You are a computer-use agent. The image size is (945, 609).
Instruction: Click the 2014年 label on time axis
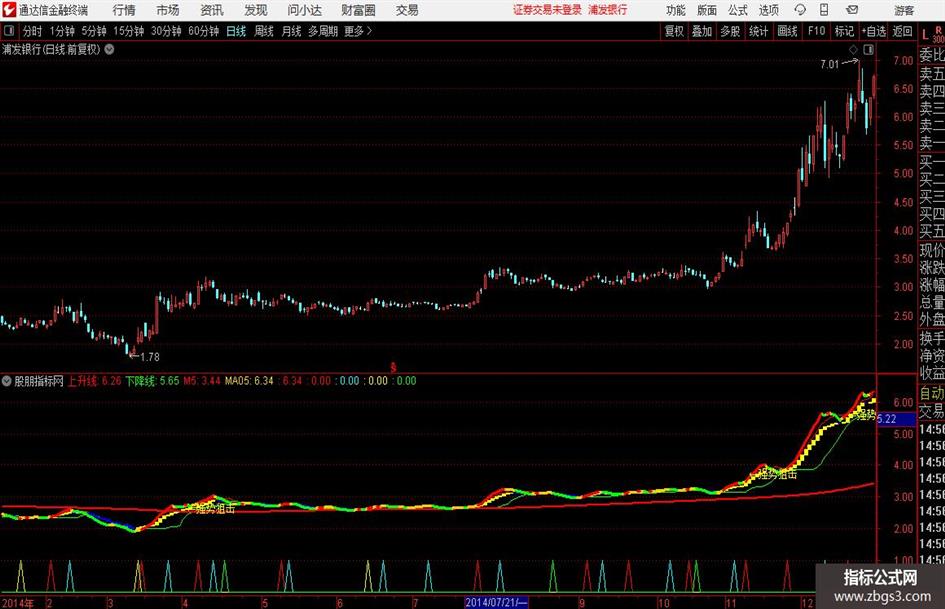click(x=18, y=602)
